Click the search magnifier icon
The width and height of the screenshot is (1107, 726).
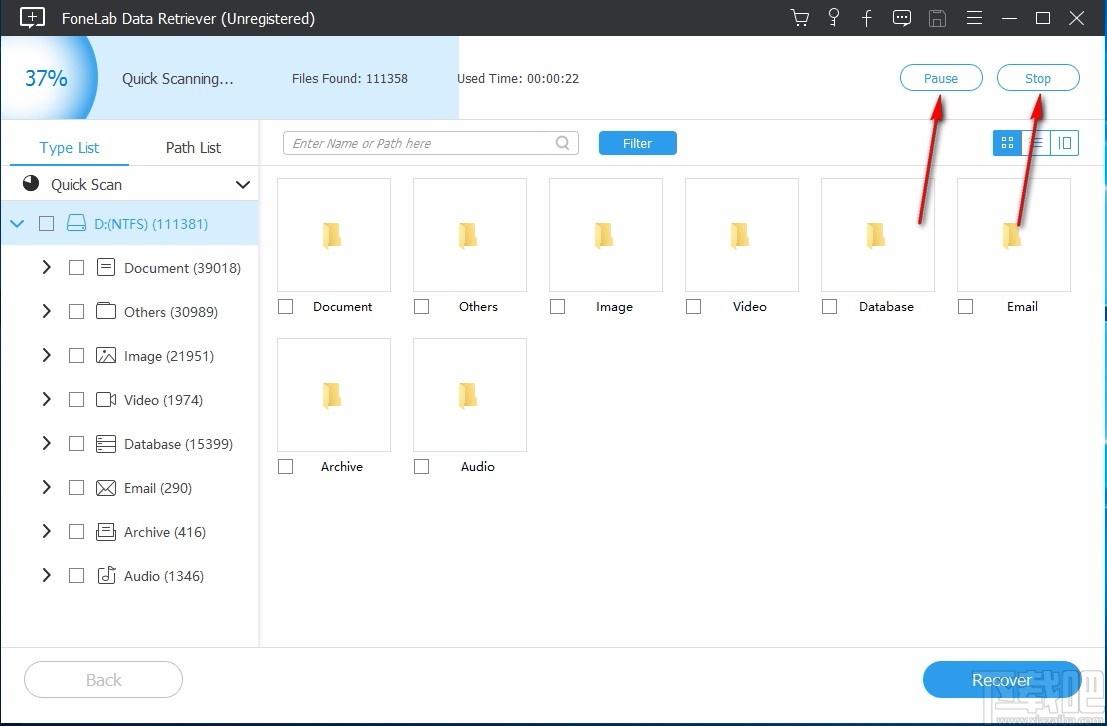pos(563,143)
